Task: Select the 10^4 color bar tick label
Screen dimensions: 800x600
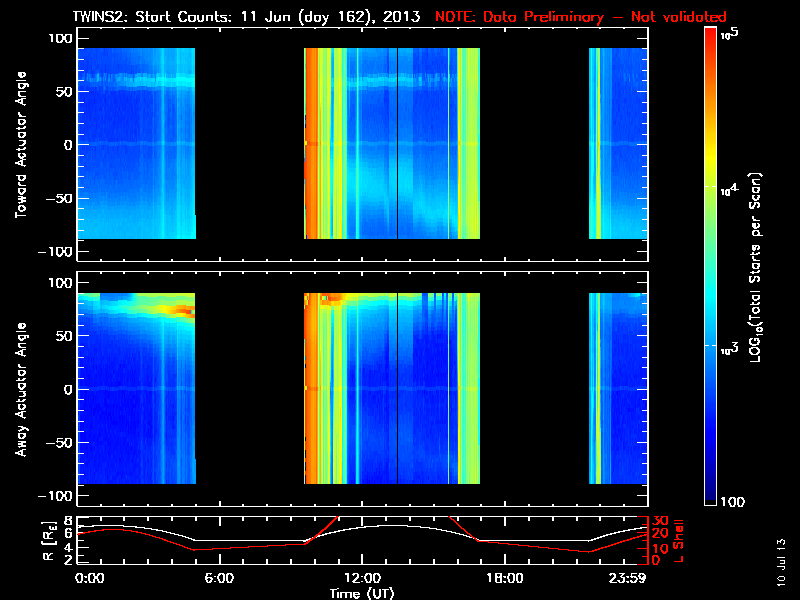Action: pos(728,187)
